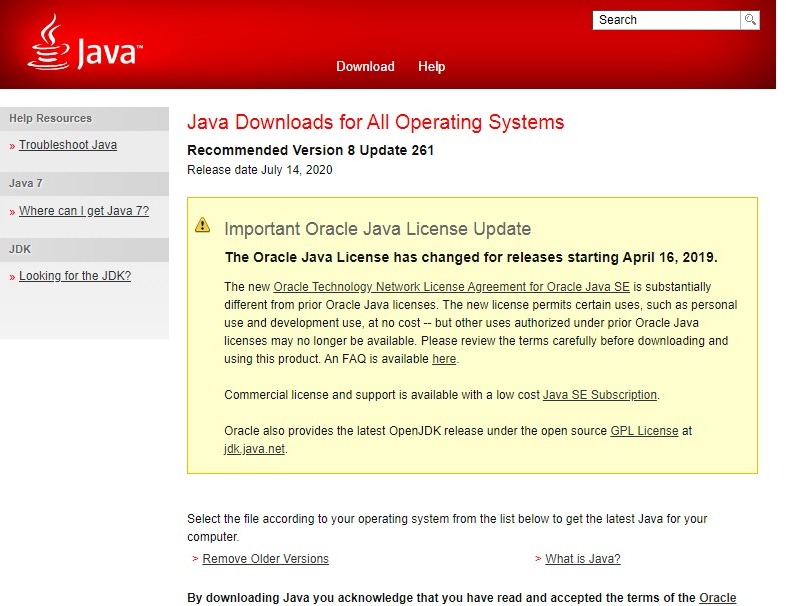
Task: Follow the 'Where can I get Java 7?' link
Action: 84,211
